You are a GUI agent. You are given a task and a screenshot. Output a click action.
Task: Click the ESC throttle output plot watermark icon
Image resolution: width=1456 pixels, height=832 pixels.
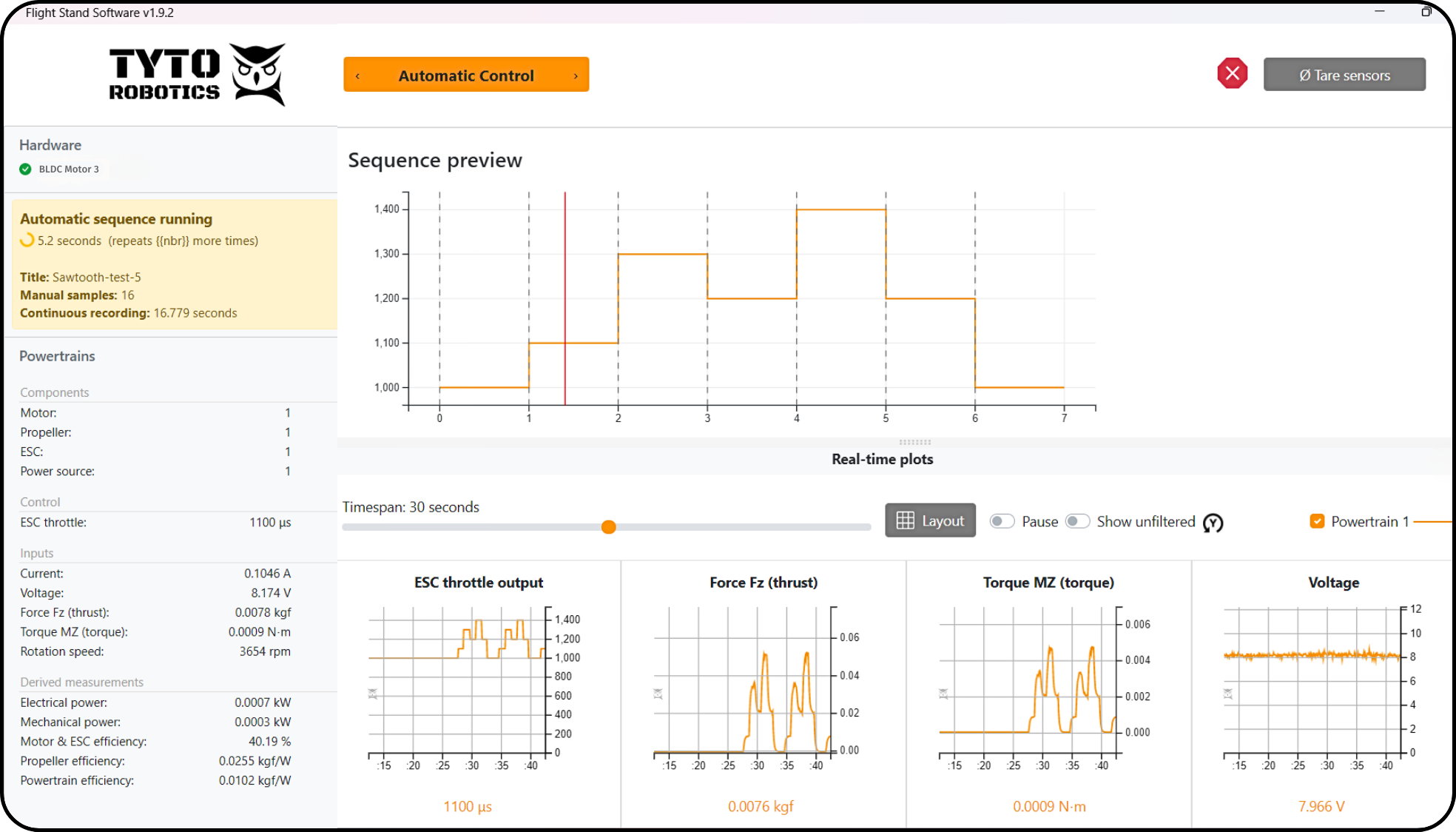pyautogui.click(x=373, y=694)
